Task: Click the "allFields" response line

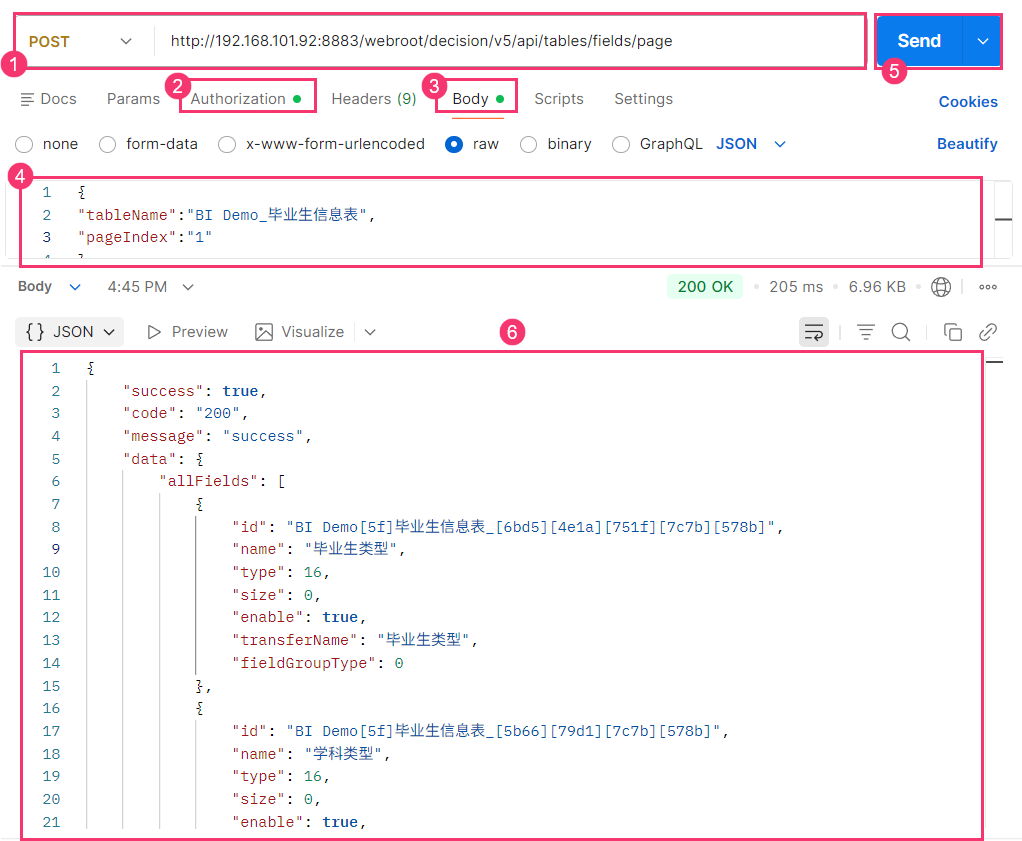Action: point(222,481)
